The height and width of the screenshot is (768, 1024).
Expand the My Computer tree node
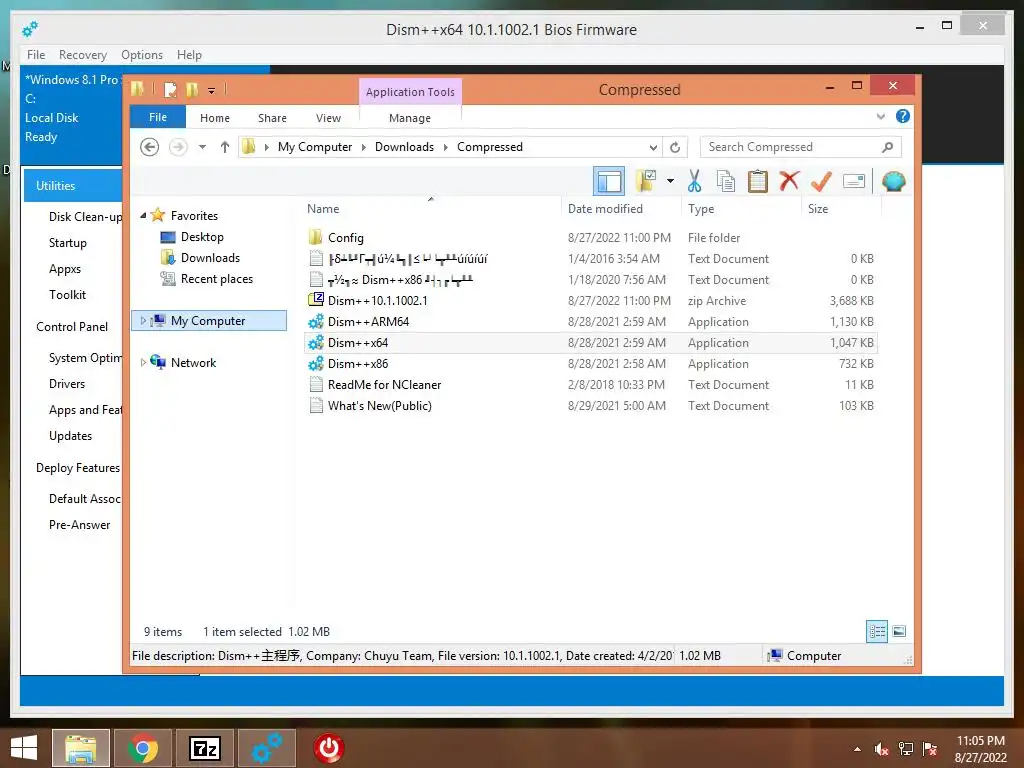coord(143,321)
